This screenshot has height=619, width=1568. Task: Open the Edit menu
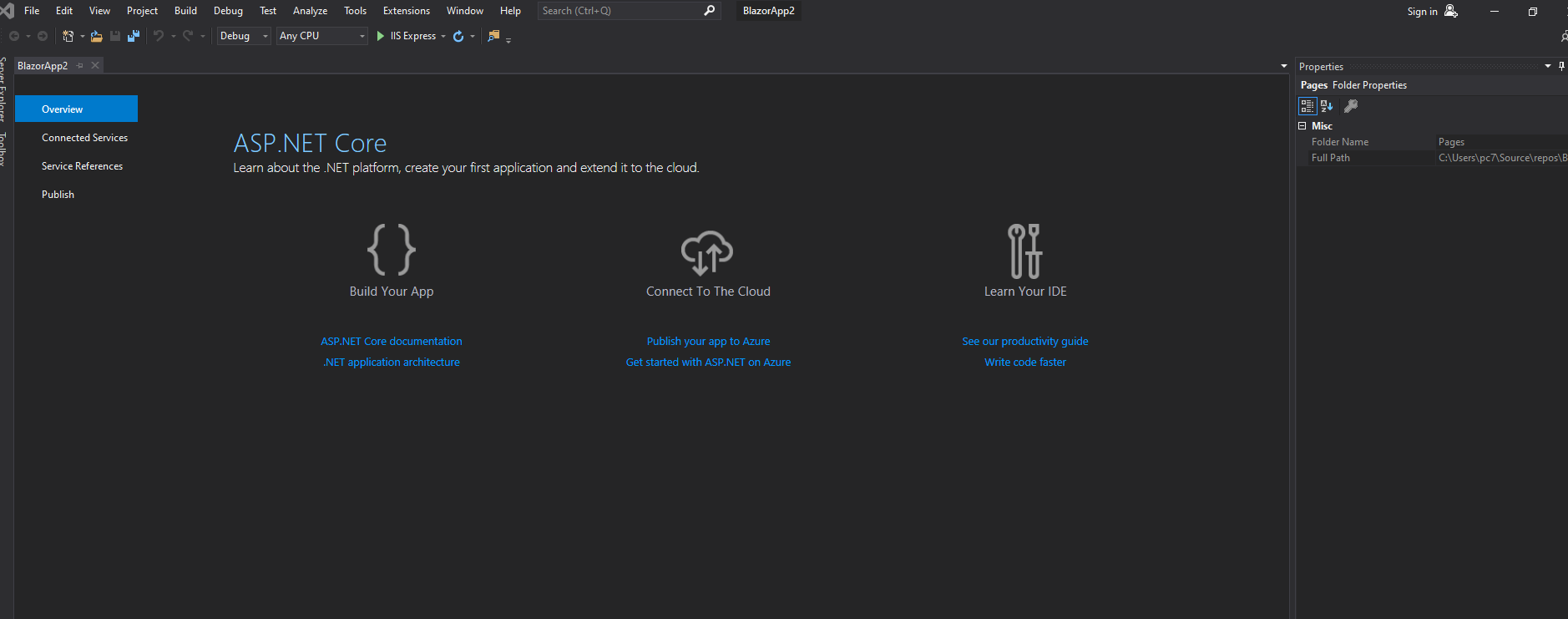coord(64,11)
